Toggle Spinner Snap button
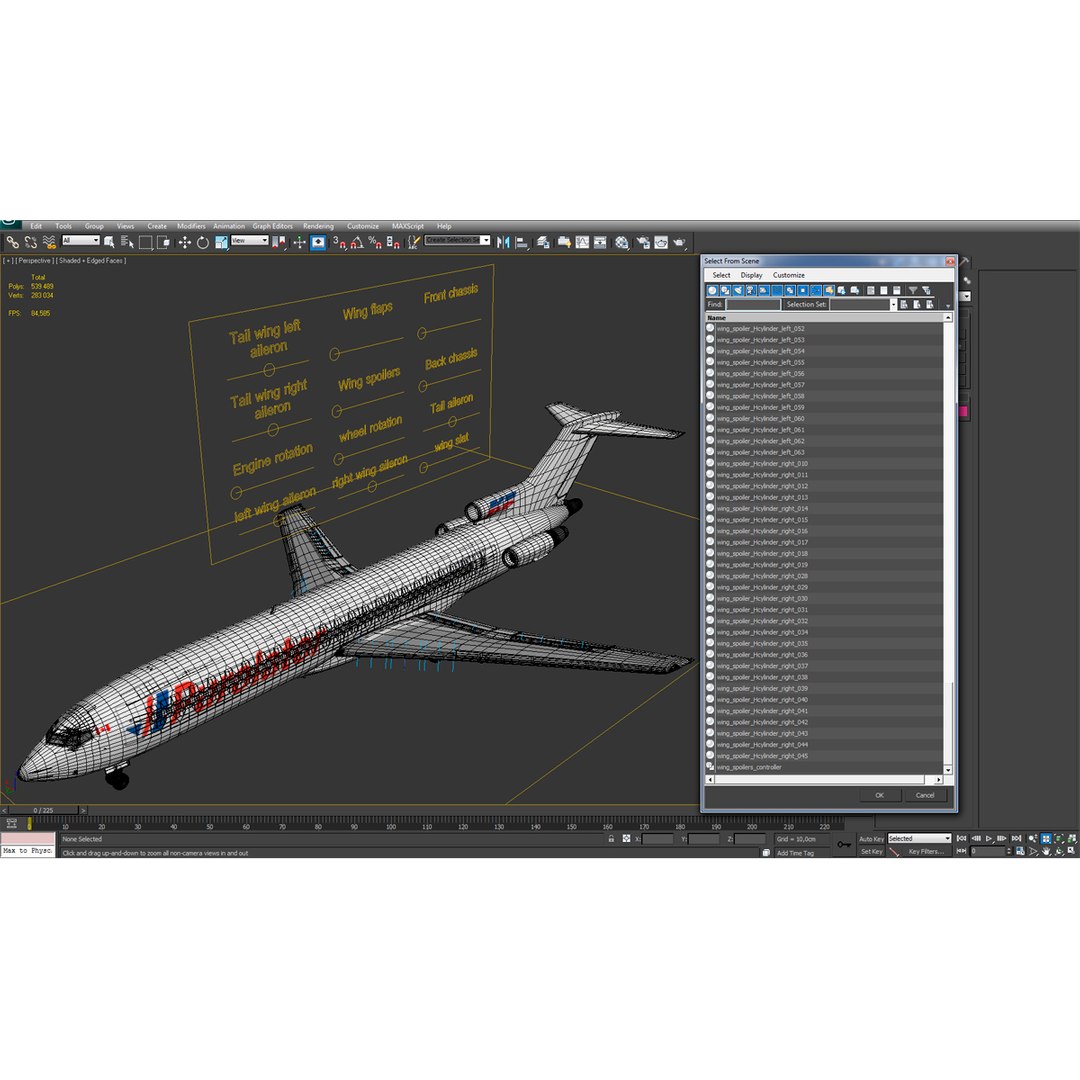1080x1080 pixels. pyautogui.click(x=393, y=242)
